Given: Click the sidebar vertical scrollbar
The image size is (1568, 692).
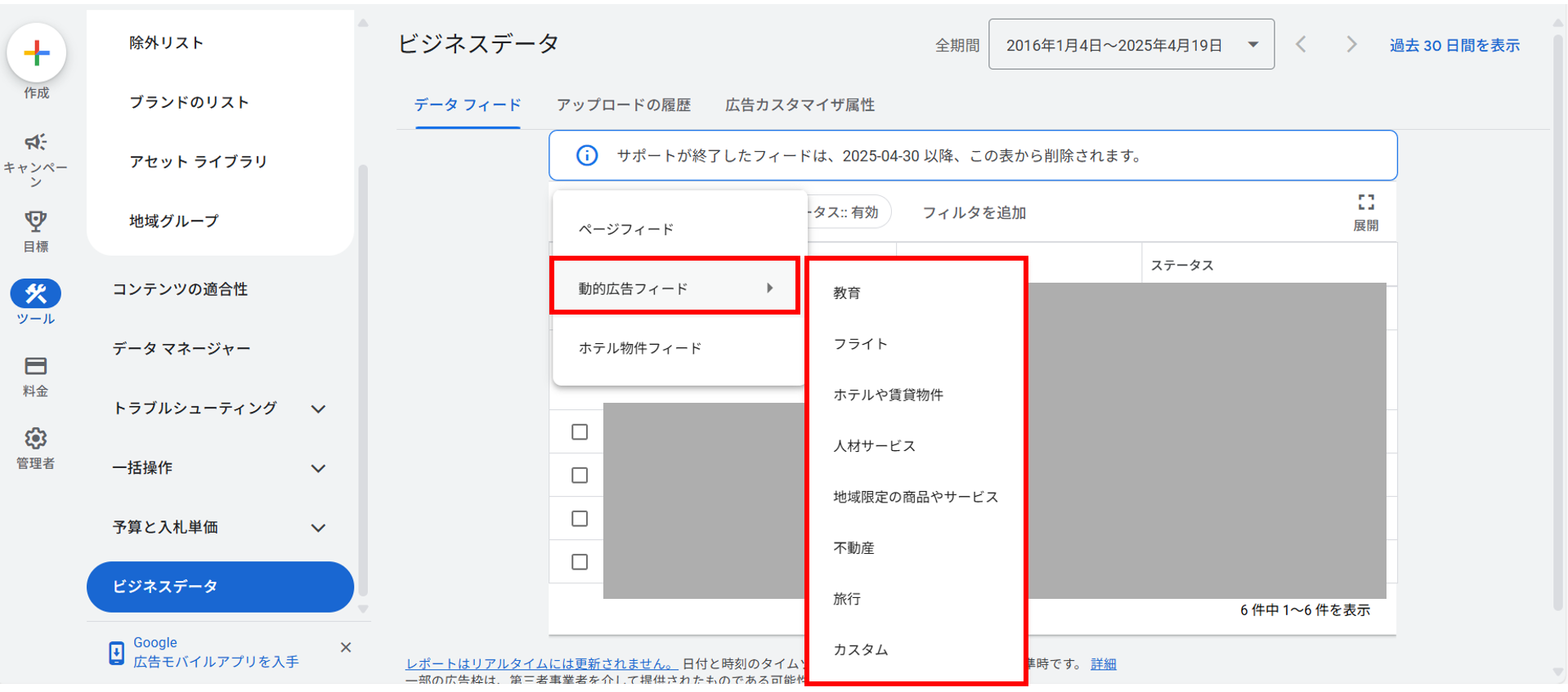Looking at the screenshot, I should (x=363, y=380).
